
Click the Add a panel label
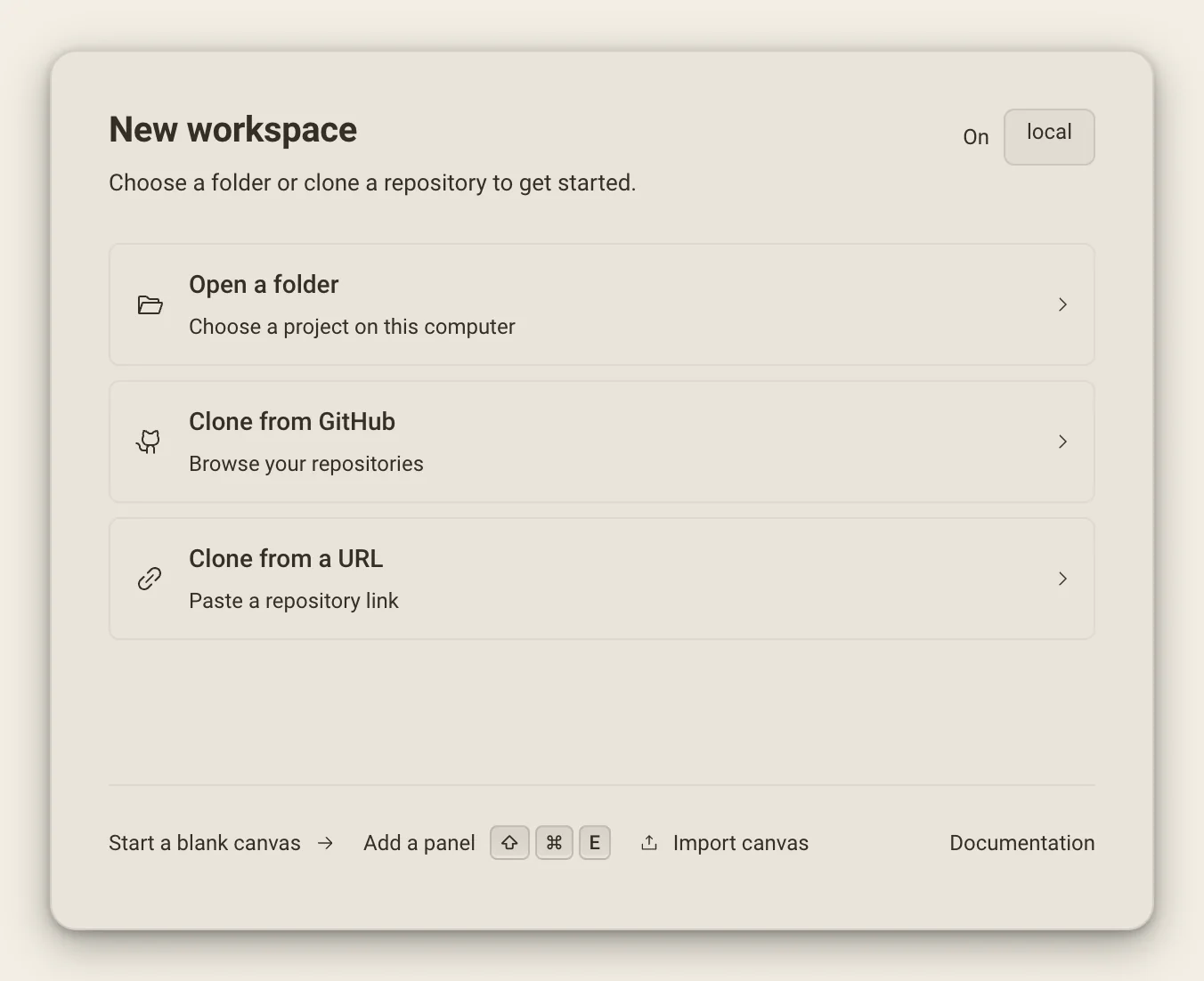pyautogui.click(x=419, y=843)
